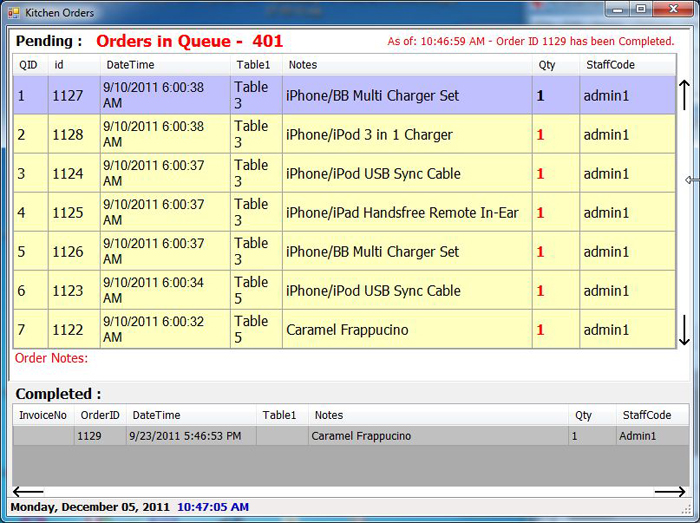Select order id 1126 cell
Viewport: 700px width, 523px height.
[74, 251]
